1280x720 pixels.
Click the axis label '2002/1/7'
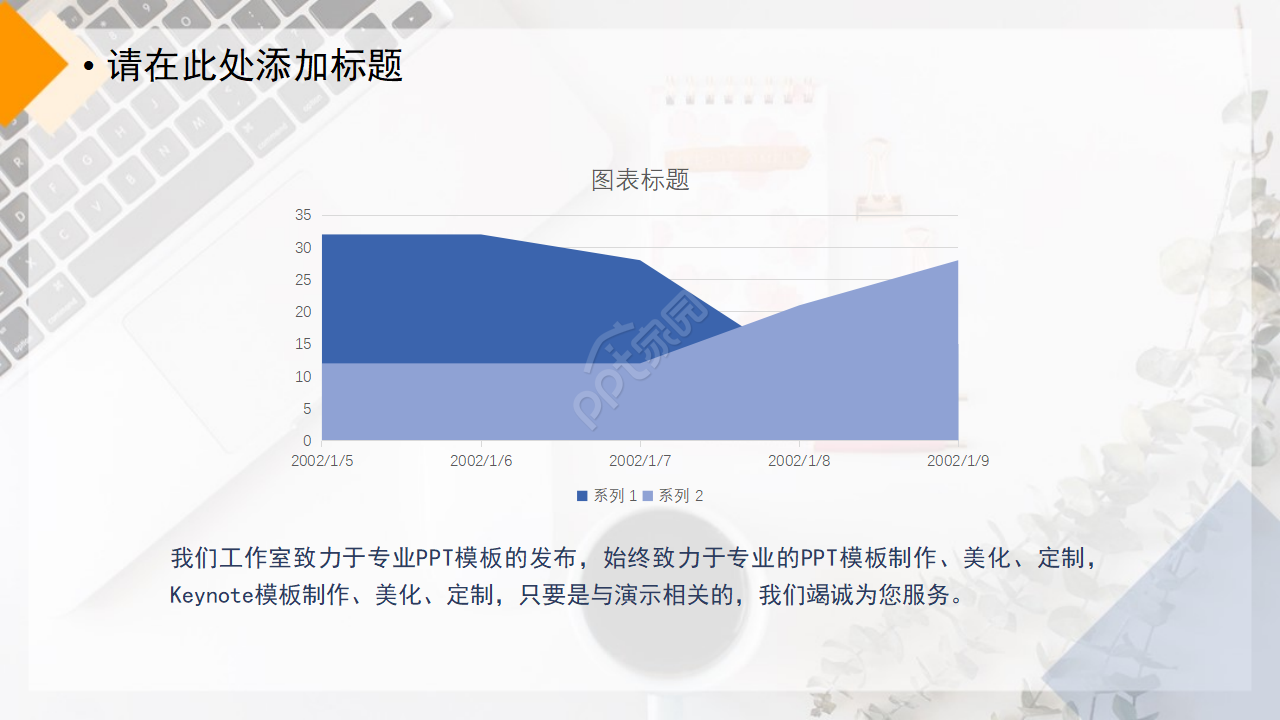tap(640, 461)
